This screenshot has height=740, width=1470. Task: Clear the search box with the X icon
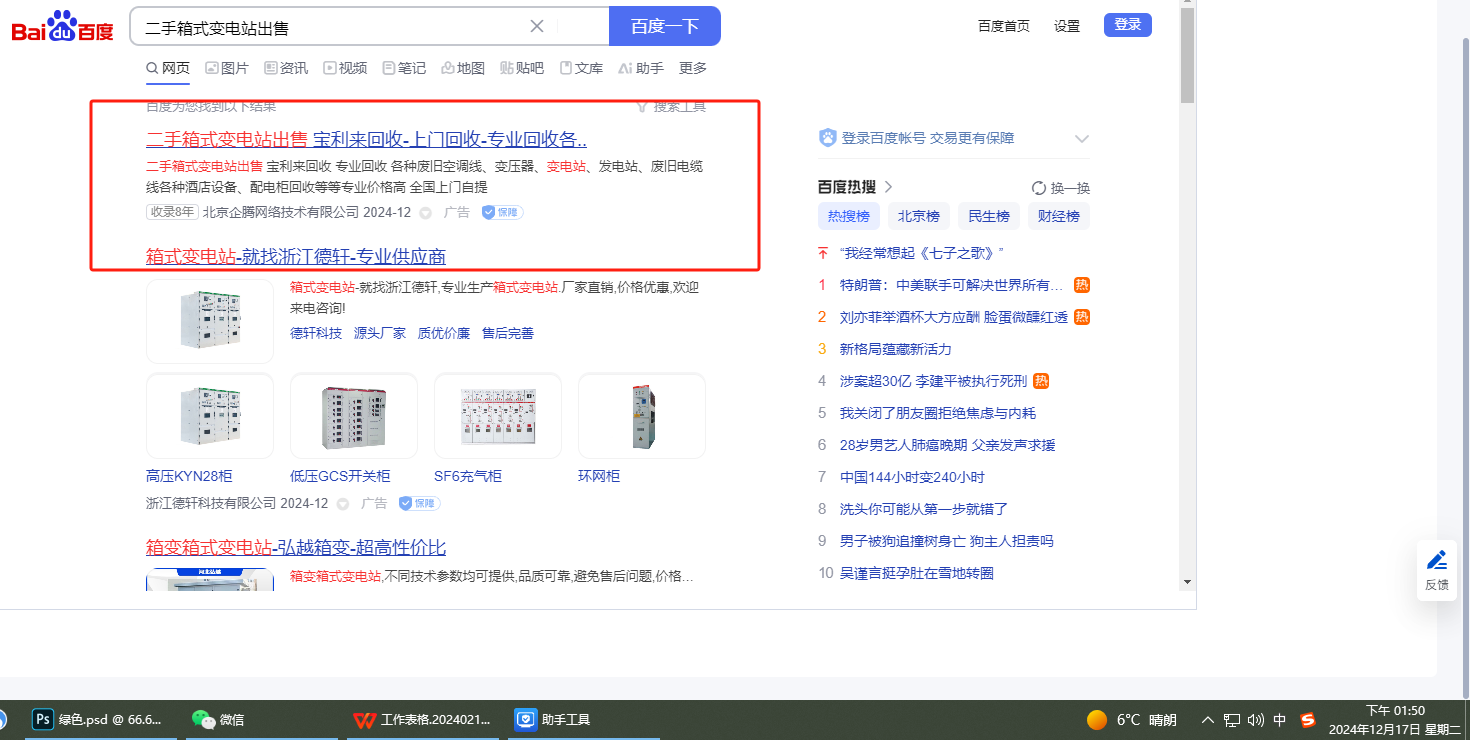tap(537, 26)
